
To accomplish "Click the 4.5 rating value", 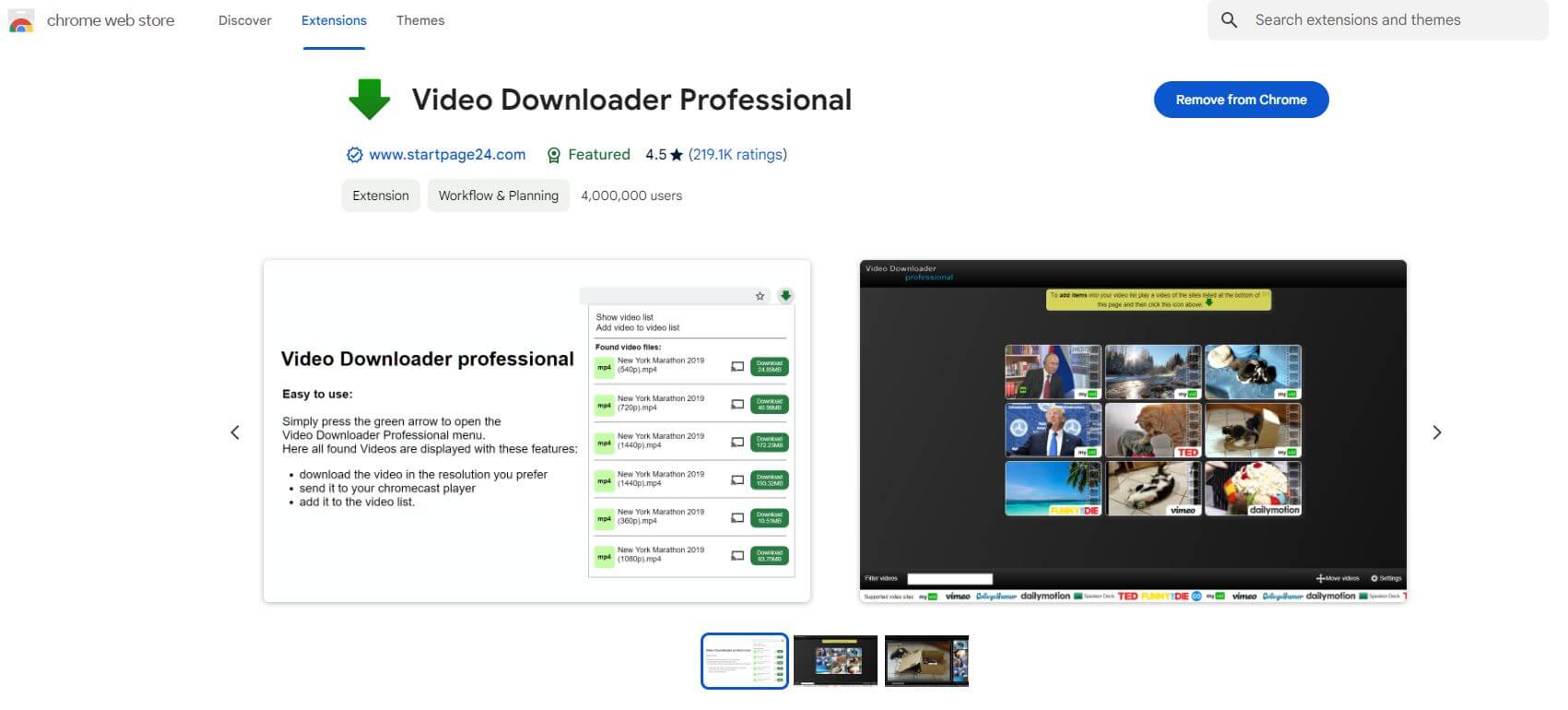I will click(x=655, y=155).
